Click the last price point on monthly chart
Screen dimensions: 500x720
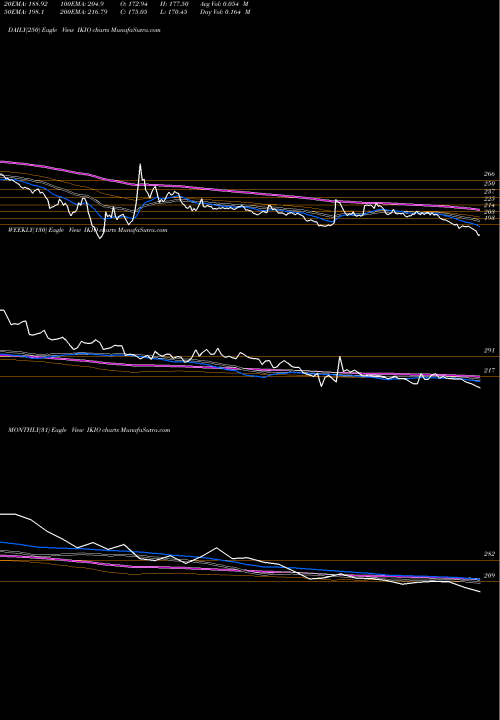pos(480,592)
